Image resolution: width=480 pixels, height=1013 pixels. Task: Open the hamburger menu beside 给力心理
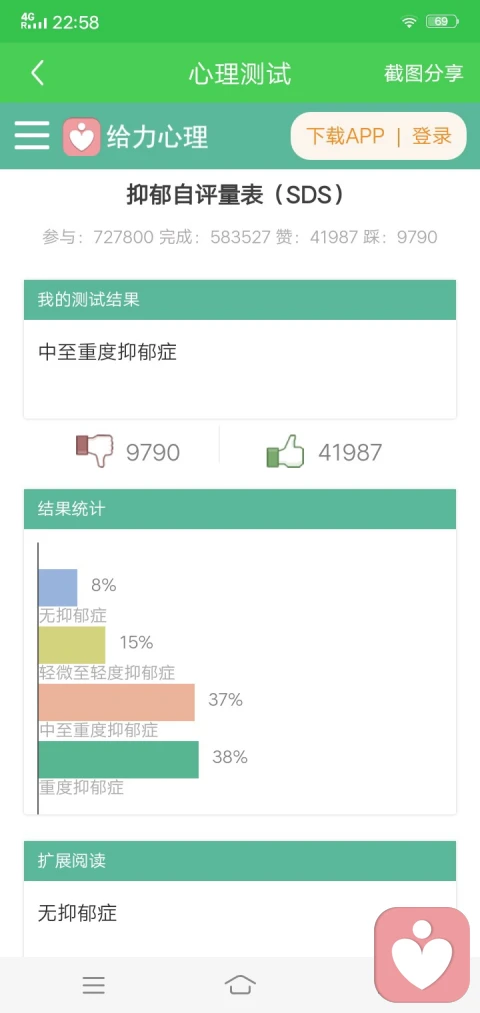tap(32, 136)
